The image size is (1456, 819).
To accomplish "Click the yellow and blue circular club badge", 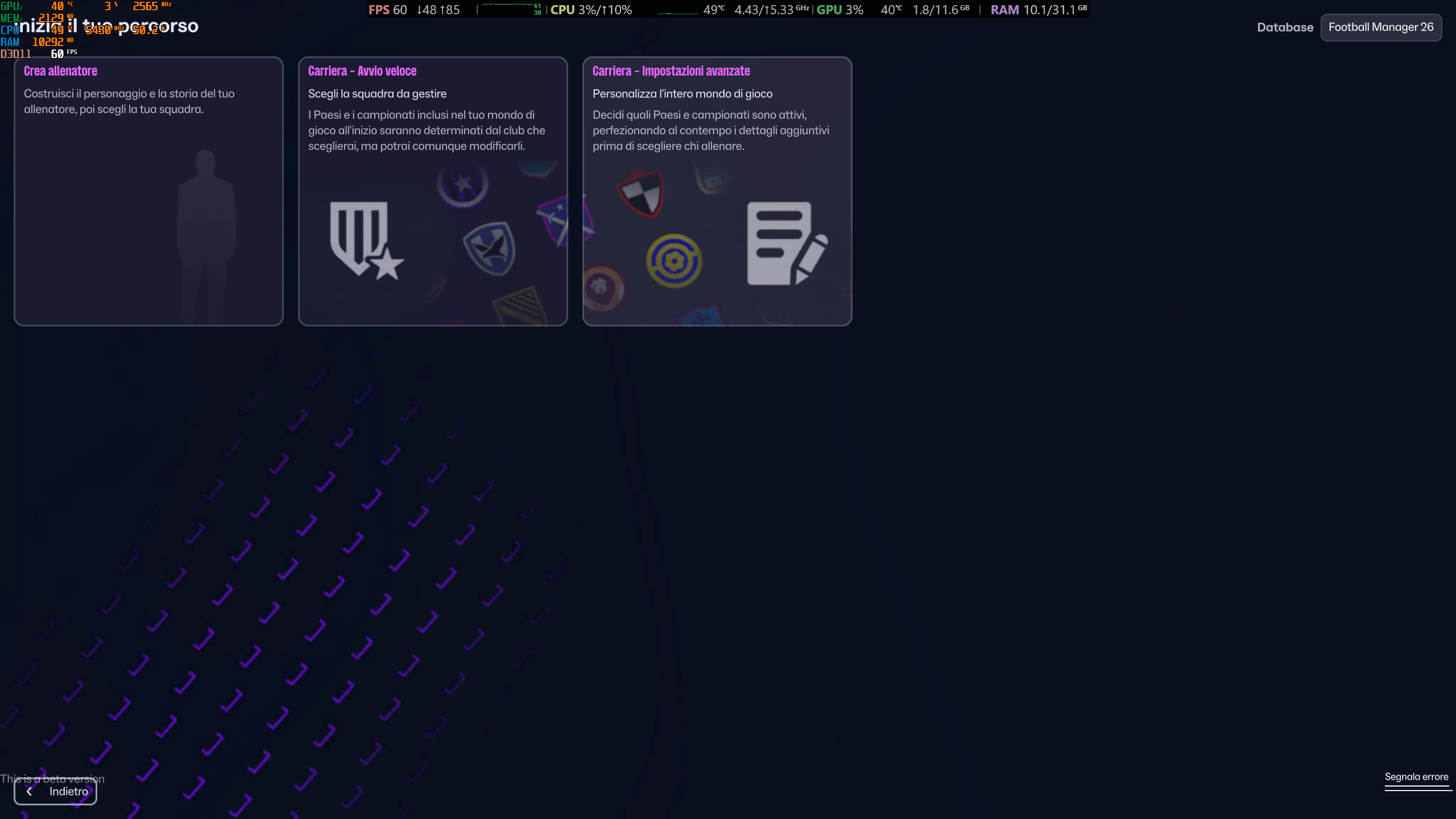I will click(x=674, y=261).
